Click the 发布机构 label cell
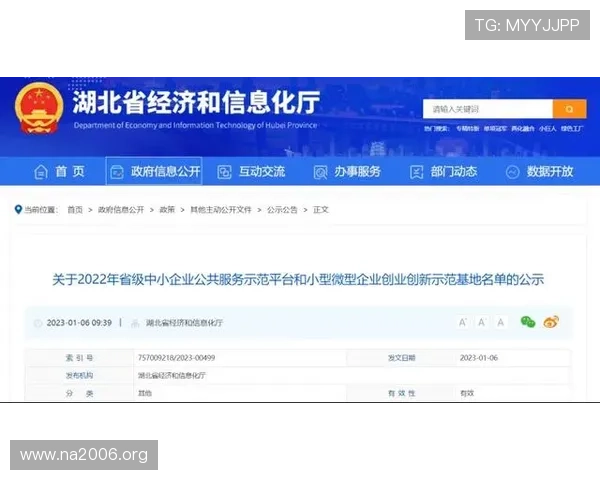The height and width of the screenshot is (480, 600). [x=79, y=376]
